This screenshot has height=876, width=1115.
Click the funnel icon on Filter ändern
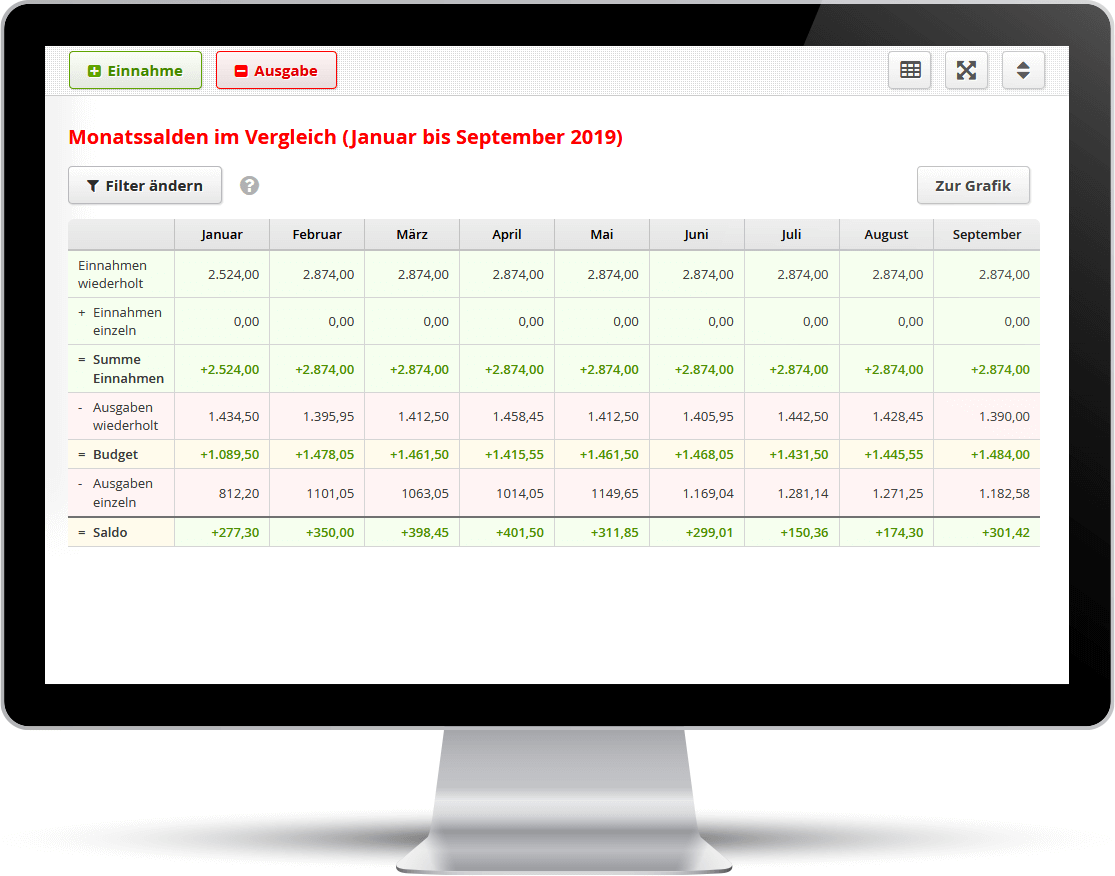pyautogui.click(x=96, y=185)
